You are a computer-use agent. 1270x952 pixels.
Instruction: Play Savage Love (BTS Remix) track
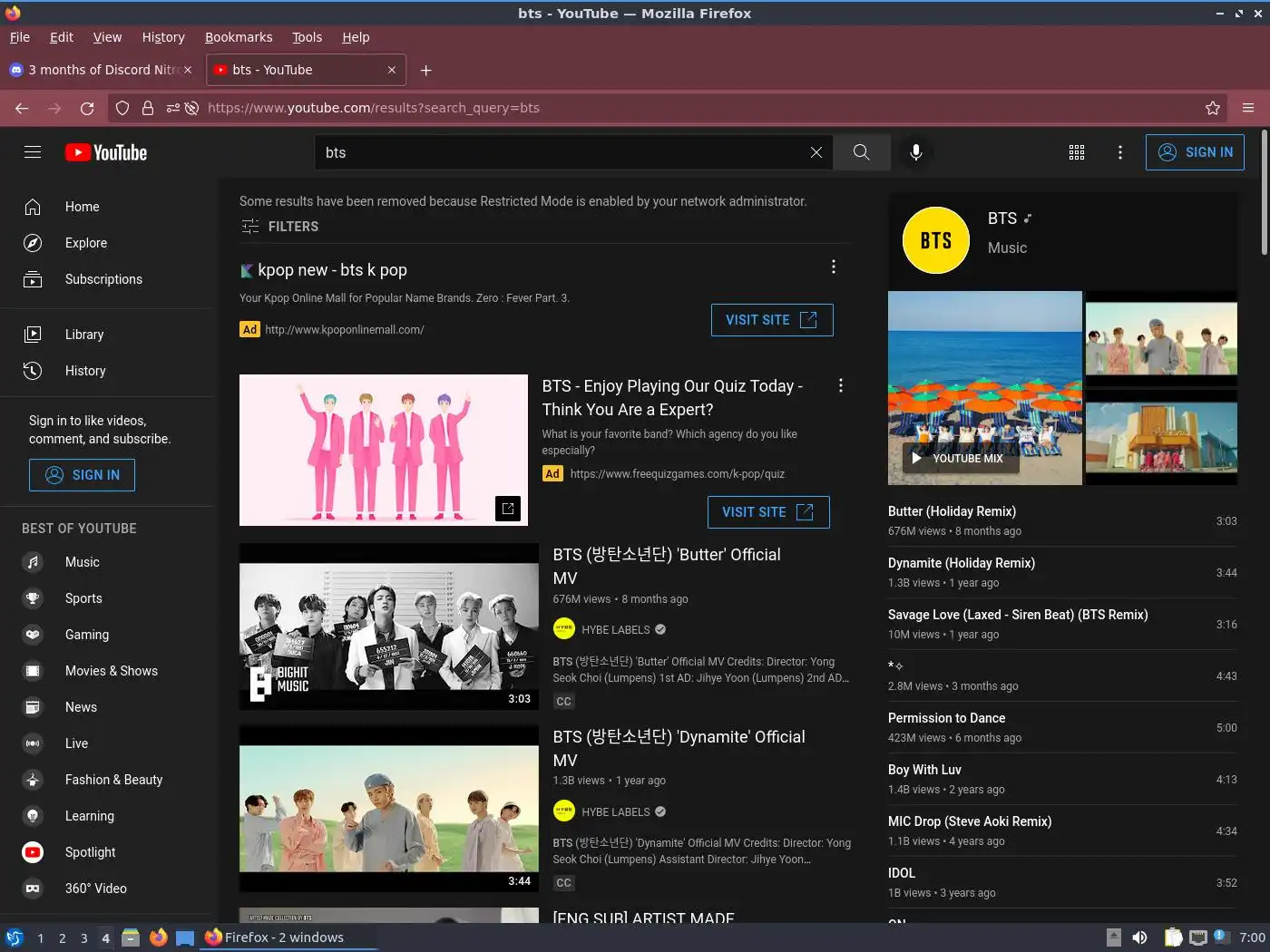point(1062,624)
